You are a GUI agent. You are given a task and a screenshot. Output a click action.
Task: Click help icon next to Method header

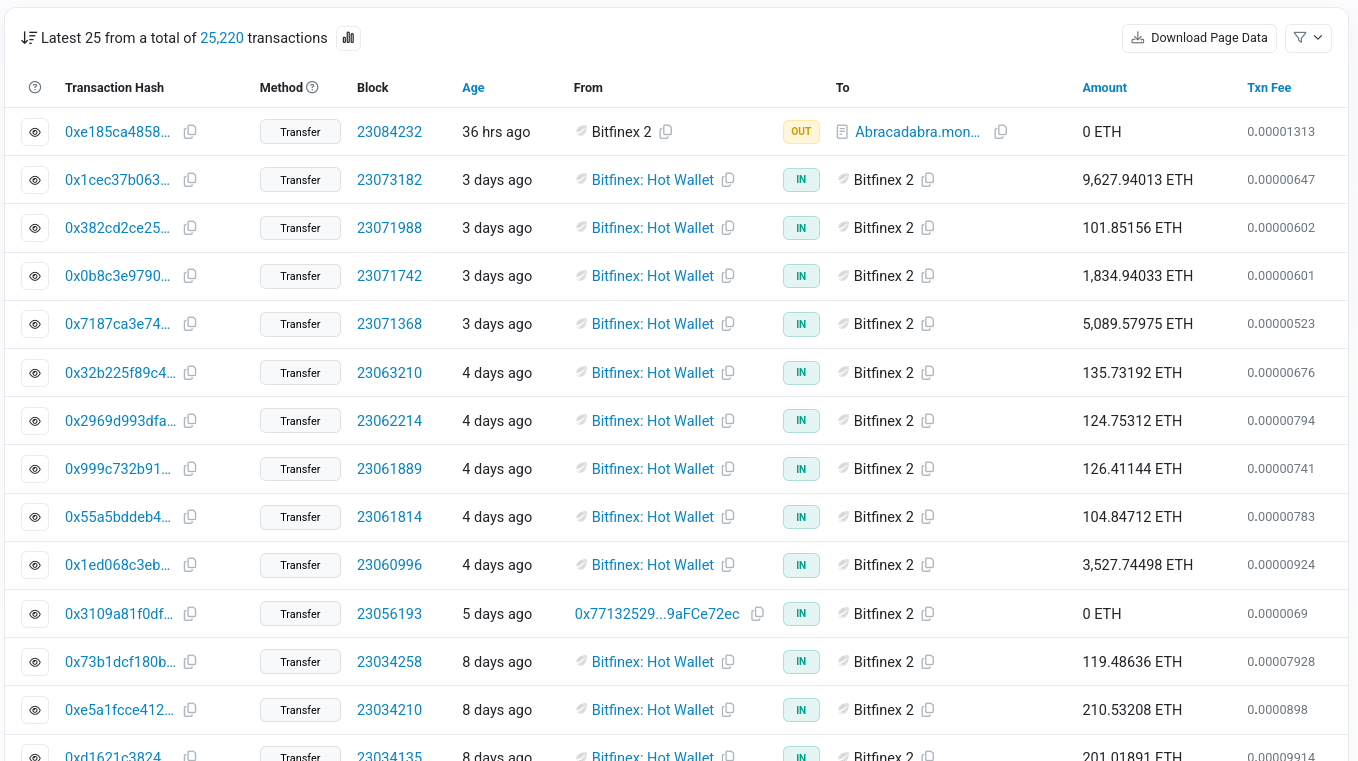pyautogui.click(x=312, y=88)
